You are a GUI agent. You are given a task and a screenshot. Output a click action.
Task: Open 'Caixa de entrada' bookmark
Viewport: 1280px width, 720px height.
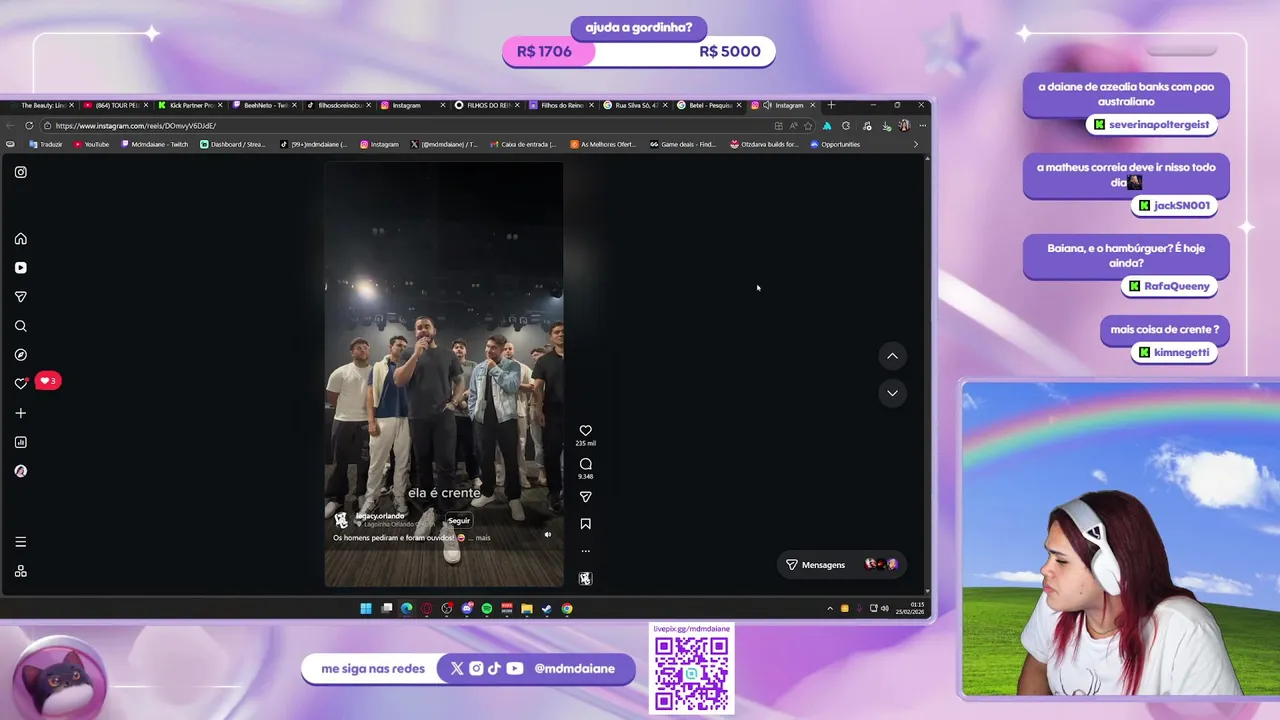[x=523, y=144]
